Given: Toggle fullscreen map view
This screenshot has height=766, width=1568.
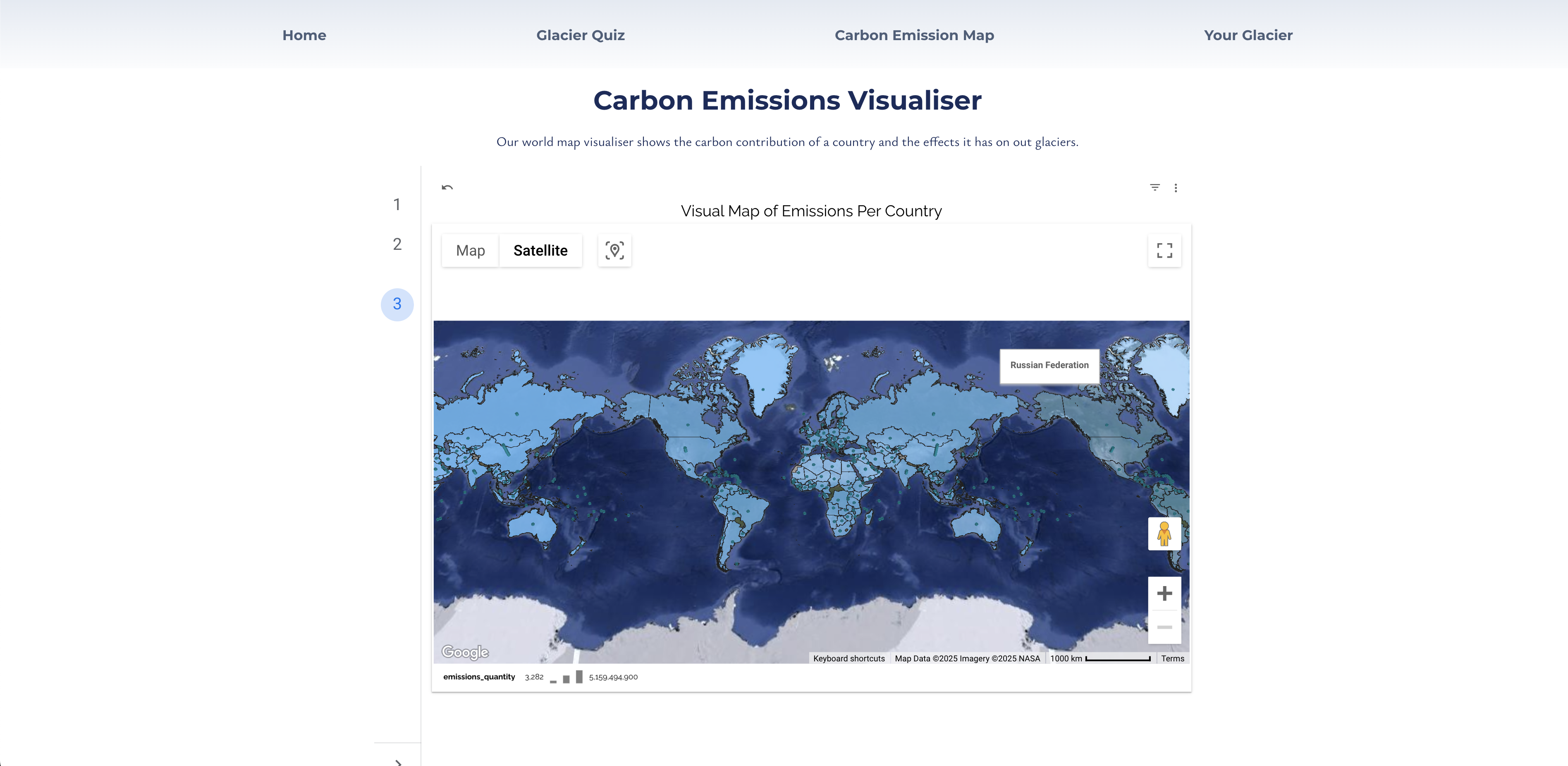Looking at the screenshot, I should (x=1164, y=250).
